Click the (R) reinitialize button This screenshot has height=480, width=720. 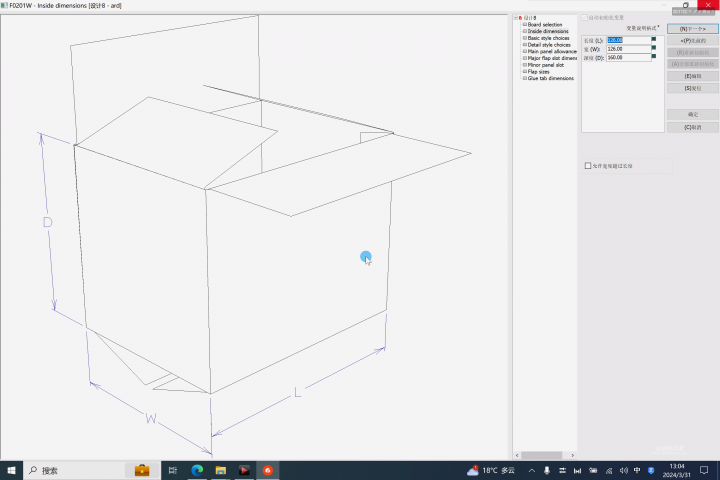click(x=692, y=52)
